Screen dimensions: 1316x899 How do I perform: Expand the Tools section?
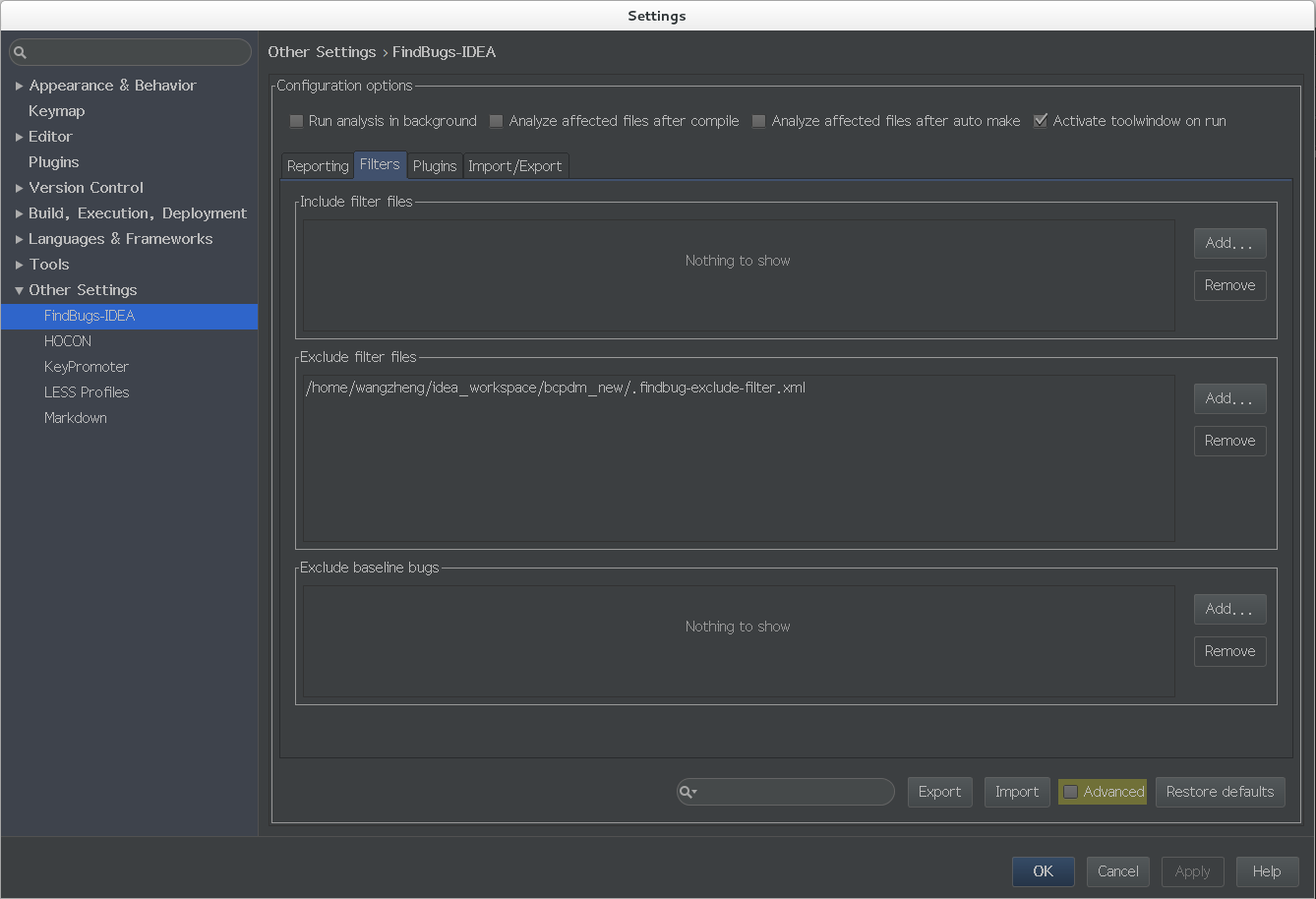pyautogui.click(x=19, y=265)
